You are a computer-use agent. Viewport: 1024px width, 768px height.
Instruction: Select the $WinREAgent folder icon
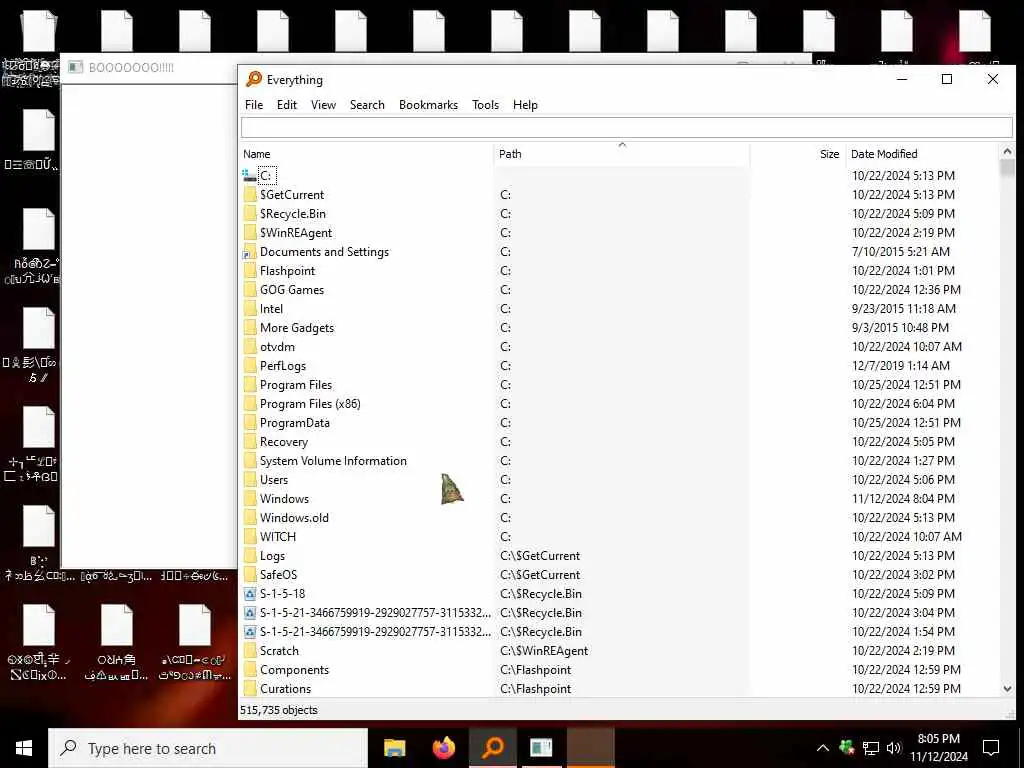249,232
